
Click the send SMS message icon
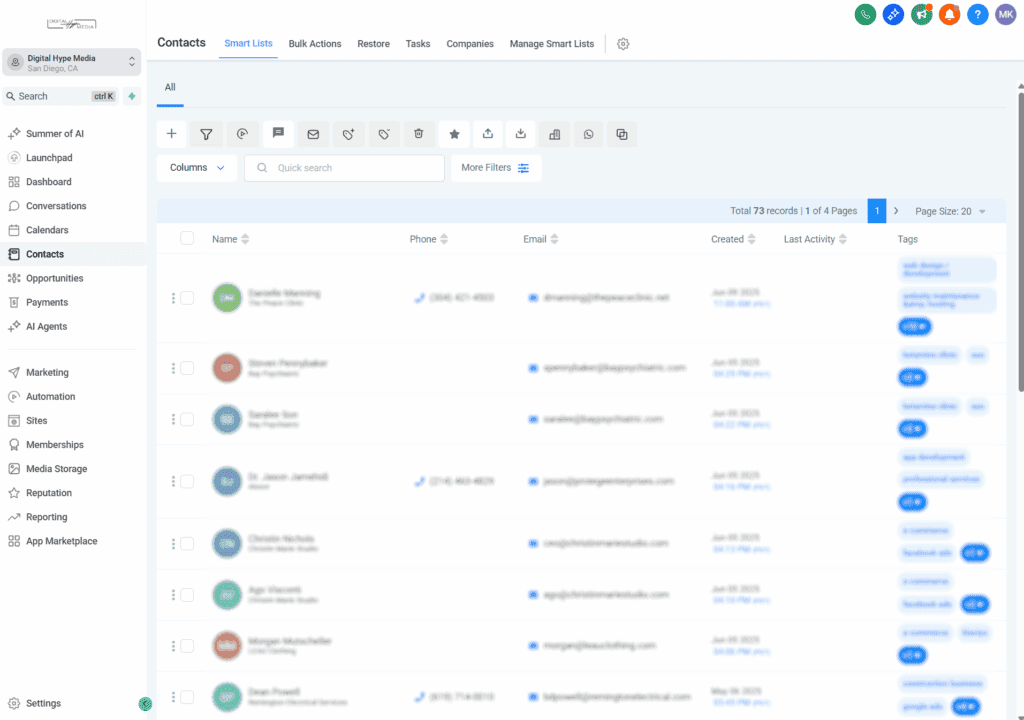pyautogui.click(x=278, y=133)
